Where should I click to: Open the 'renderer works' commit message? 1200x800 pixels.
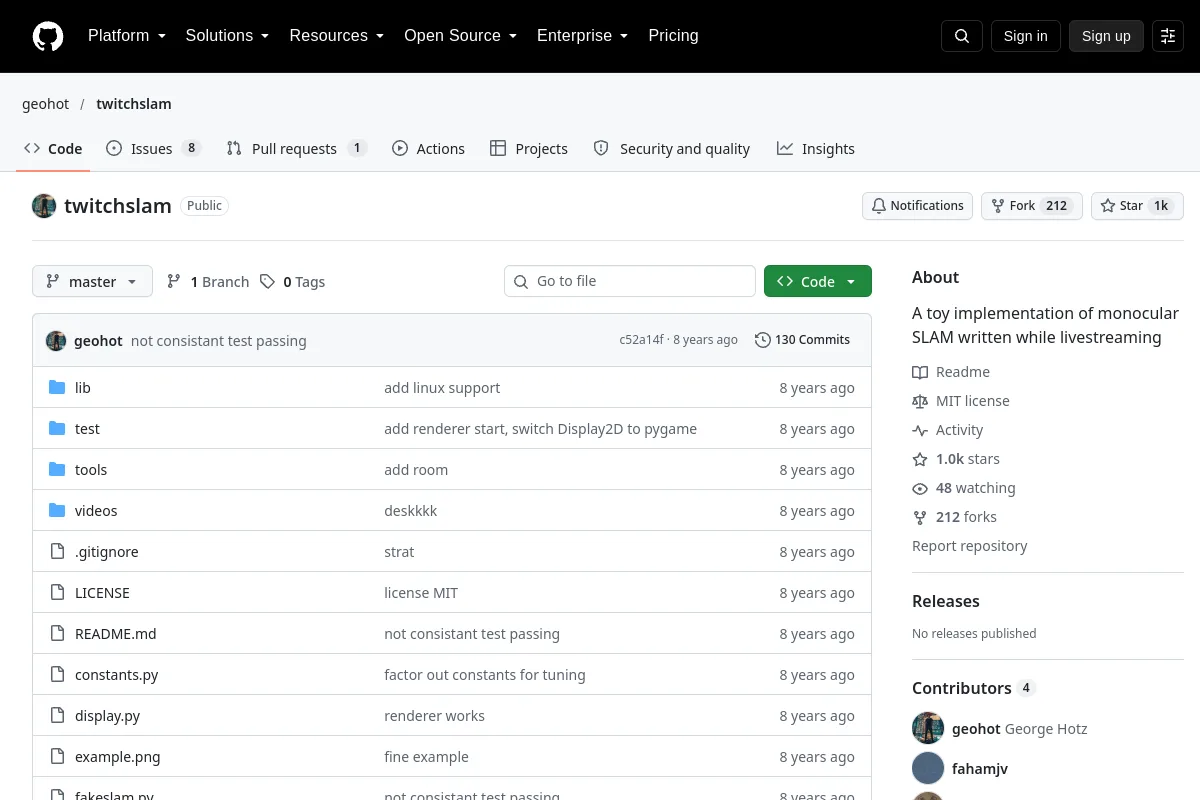click(434, 716)
